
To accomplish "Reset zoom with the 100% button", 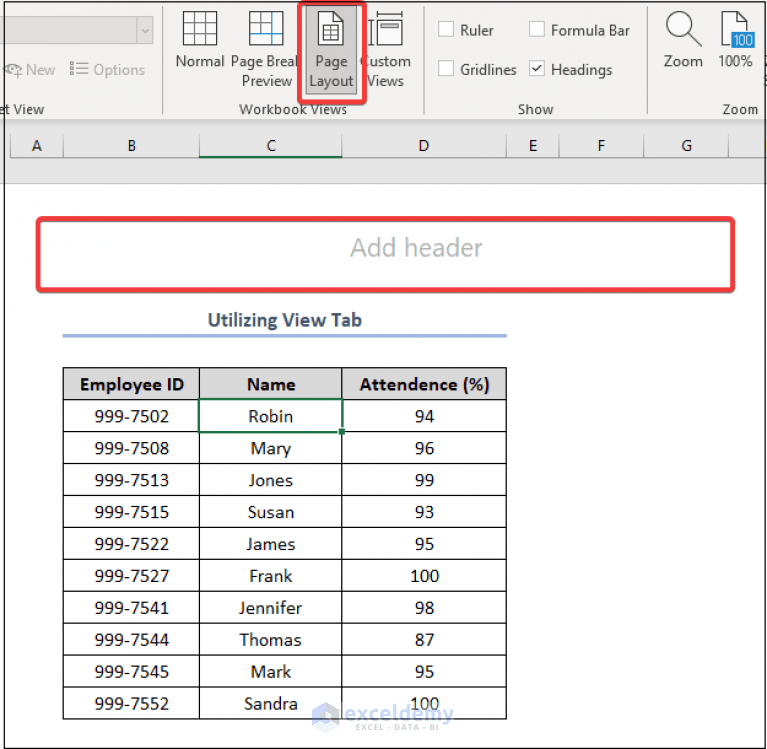I will (x=735, y=40).
